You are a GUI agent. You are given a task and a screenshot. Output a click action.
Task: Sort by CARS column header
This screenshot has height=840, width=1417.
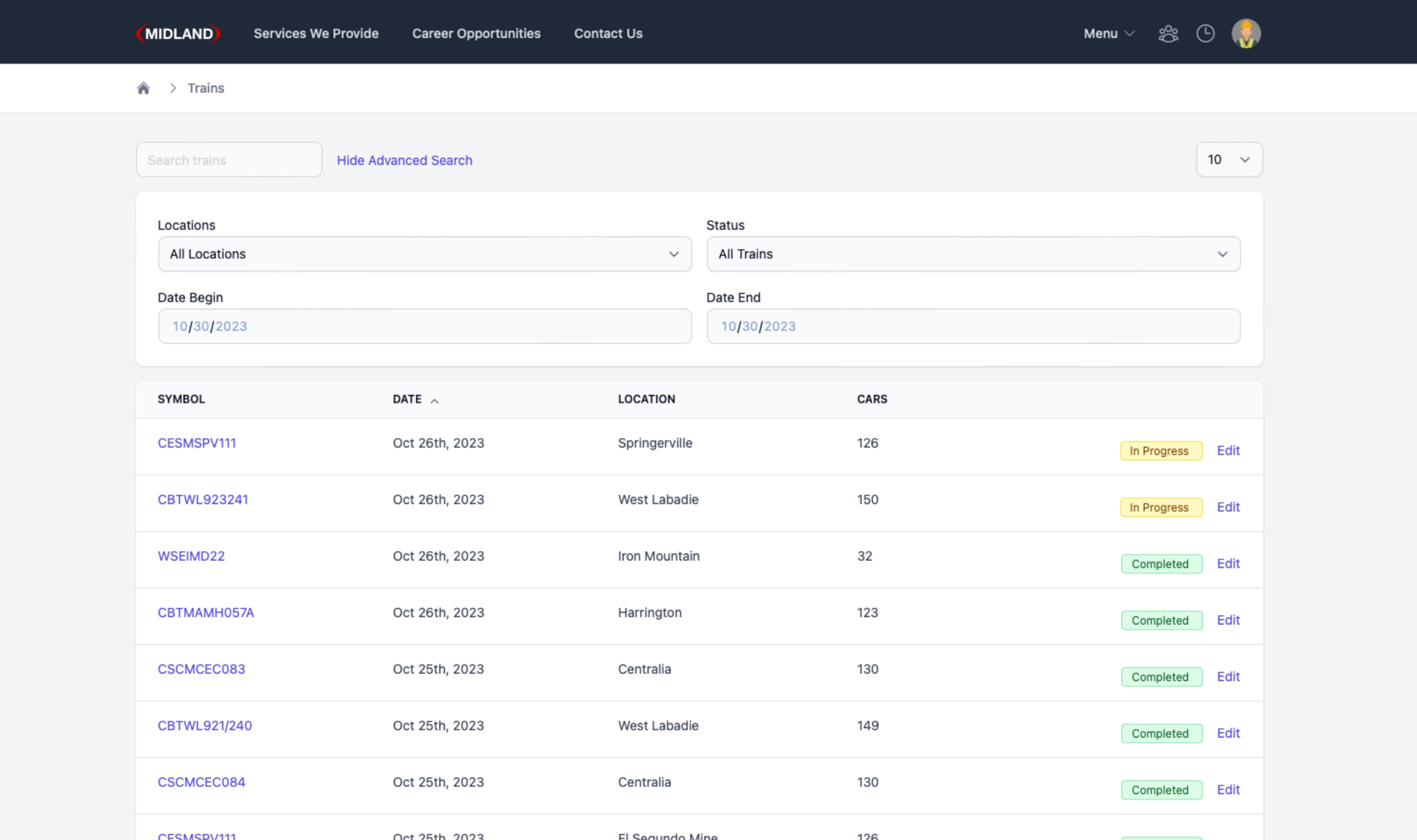pyautogui.click(x=872, y=399)
